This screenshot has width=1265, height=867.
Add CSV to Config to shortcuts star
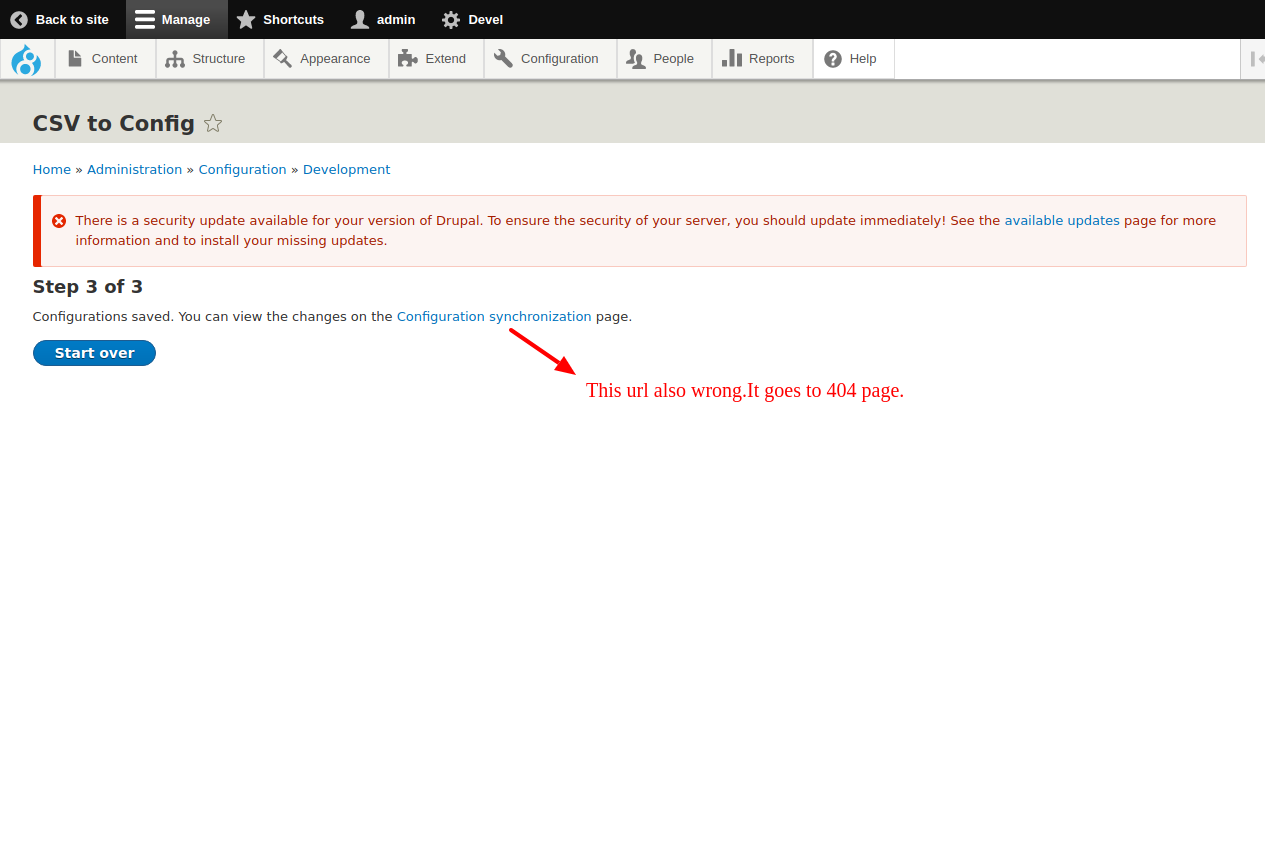pos(213,123)
